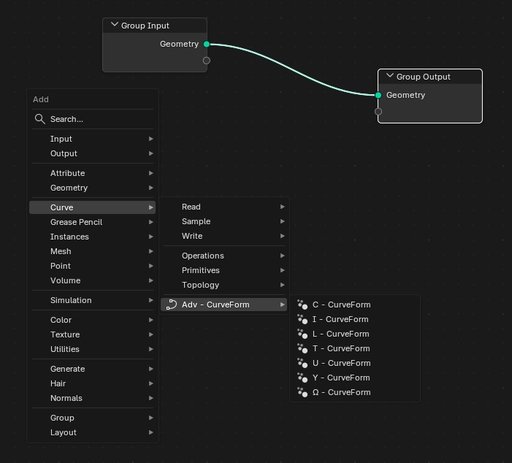
Task: Click the Ω - CurveForm node group icon
Action: click(302, 392)
